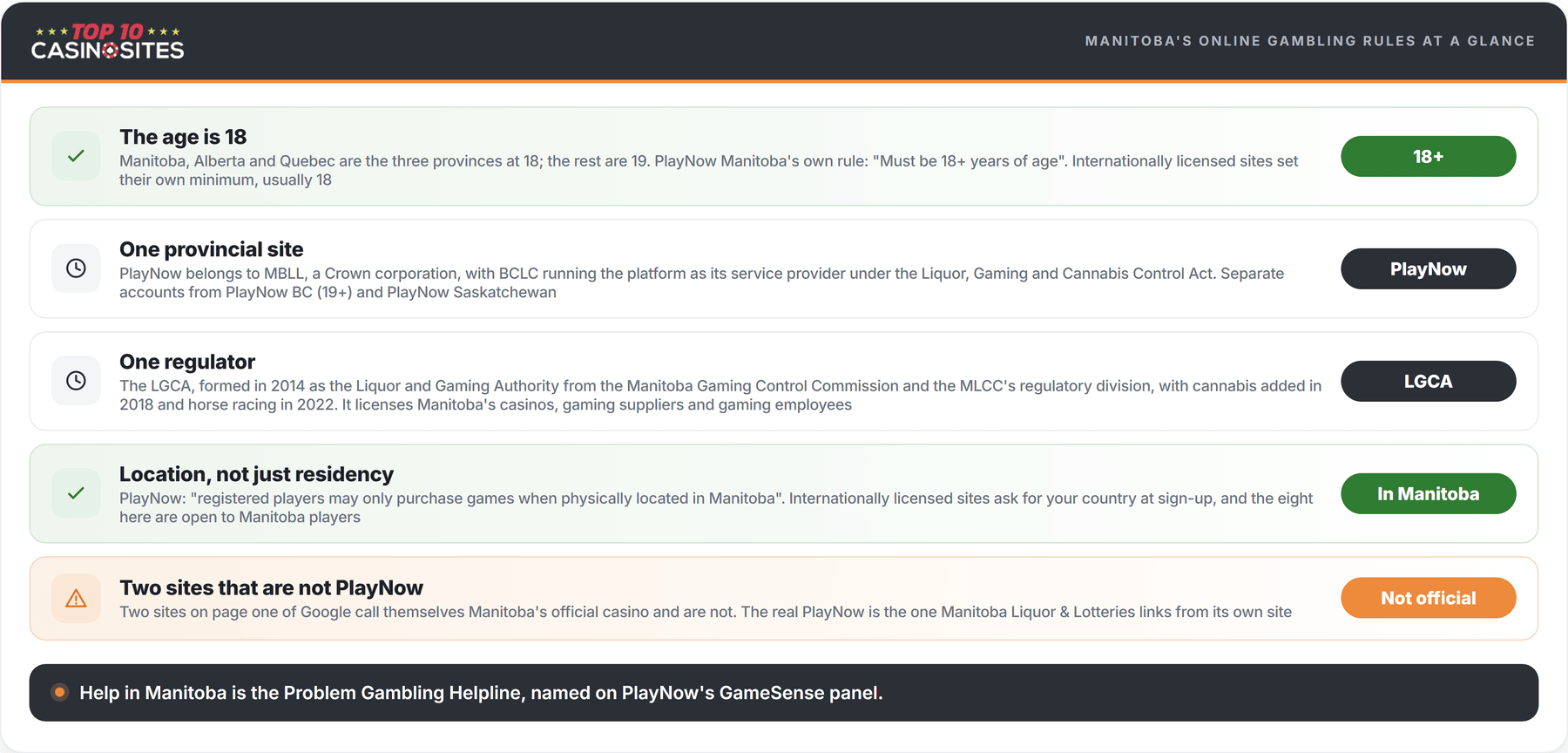Click the orange 'Not official' badge
Screen dimensions: 1568x753
(x=1428, y=598)
